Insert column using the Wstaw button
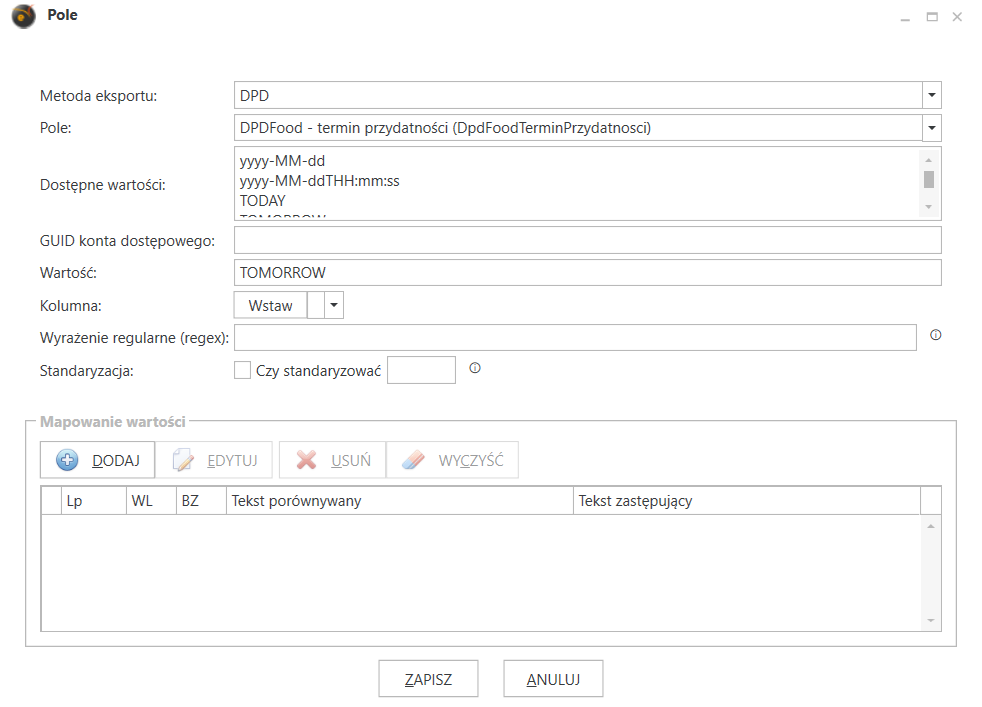Viewport: 982px width, 707px height. coord(271,306)
